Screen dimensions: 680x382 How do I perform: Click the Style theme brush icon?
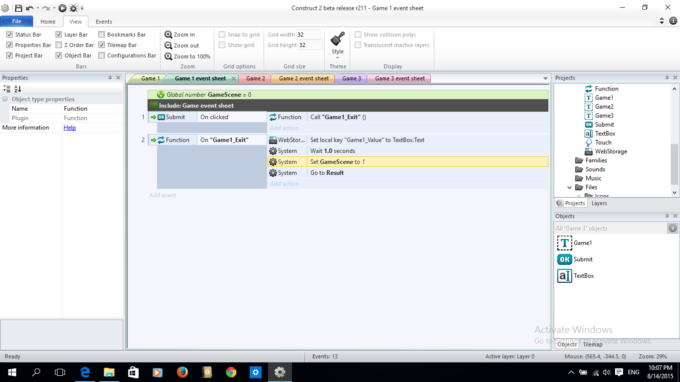tap(337, 39)
